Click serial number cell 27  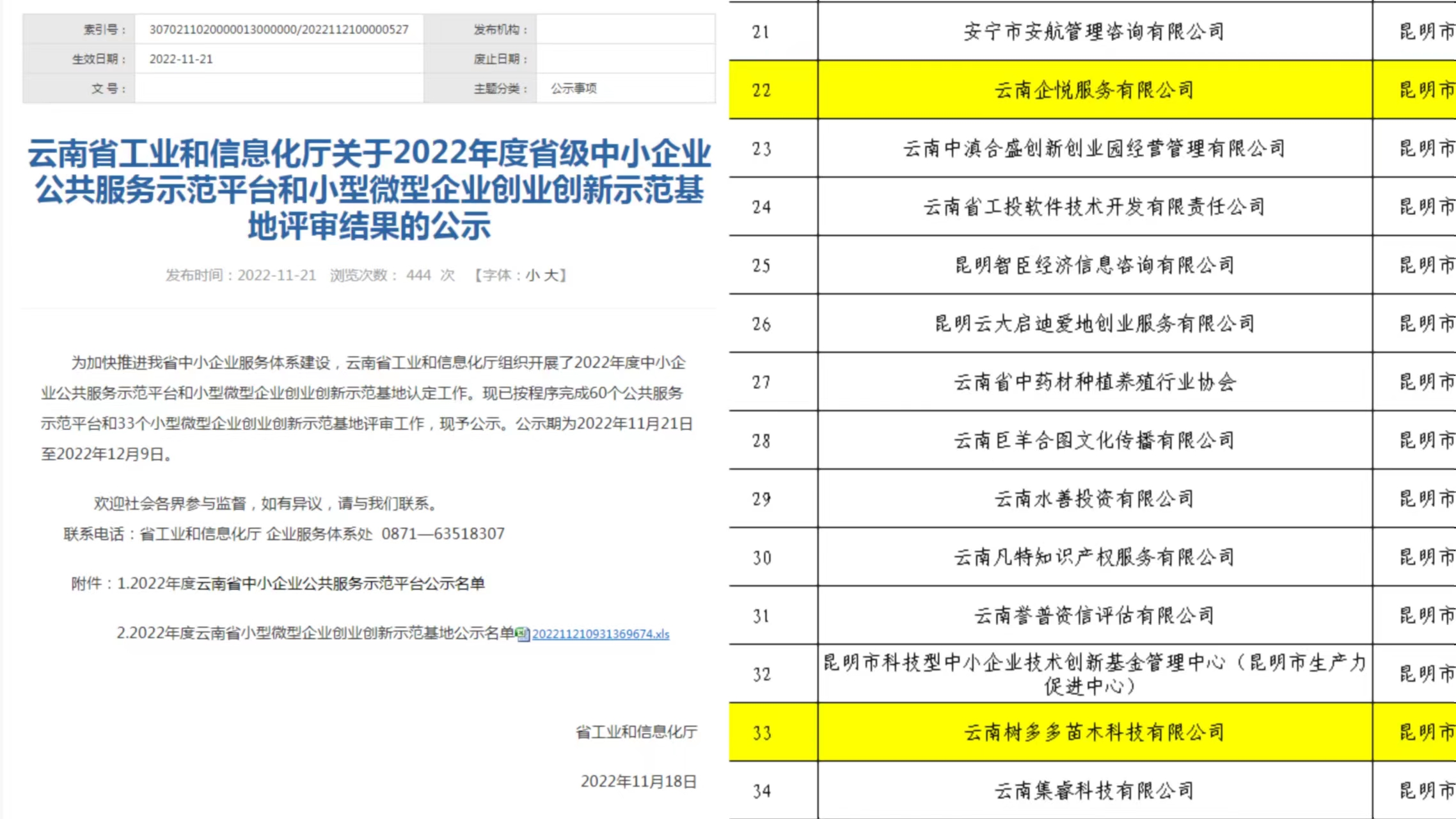773,382
